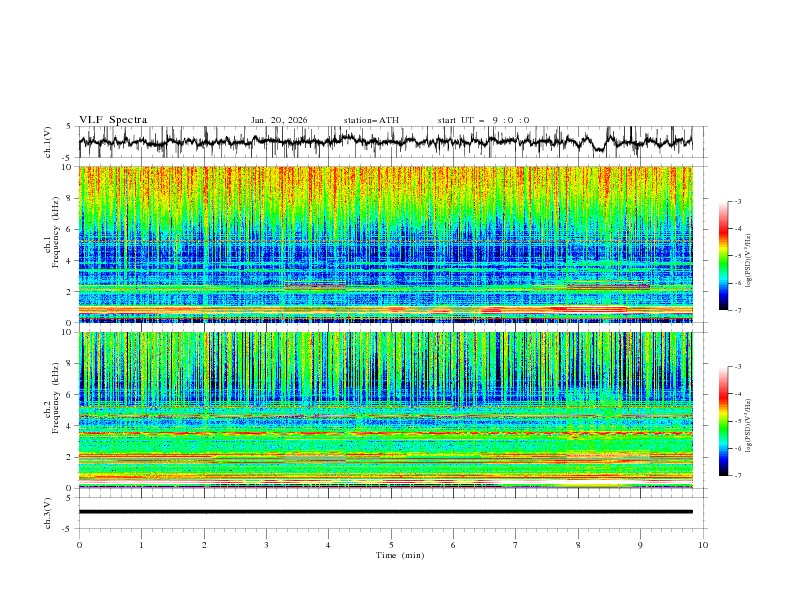Click the time axis tick label "7"
792x612 pixels.
[x=516, y=545]
